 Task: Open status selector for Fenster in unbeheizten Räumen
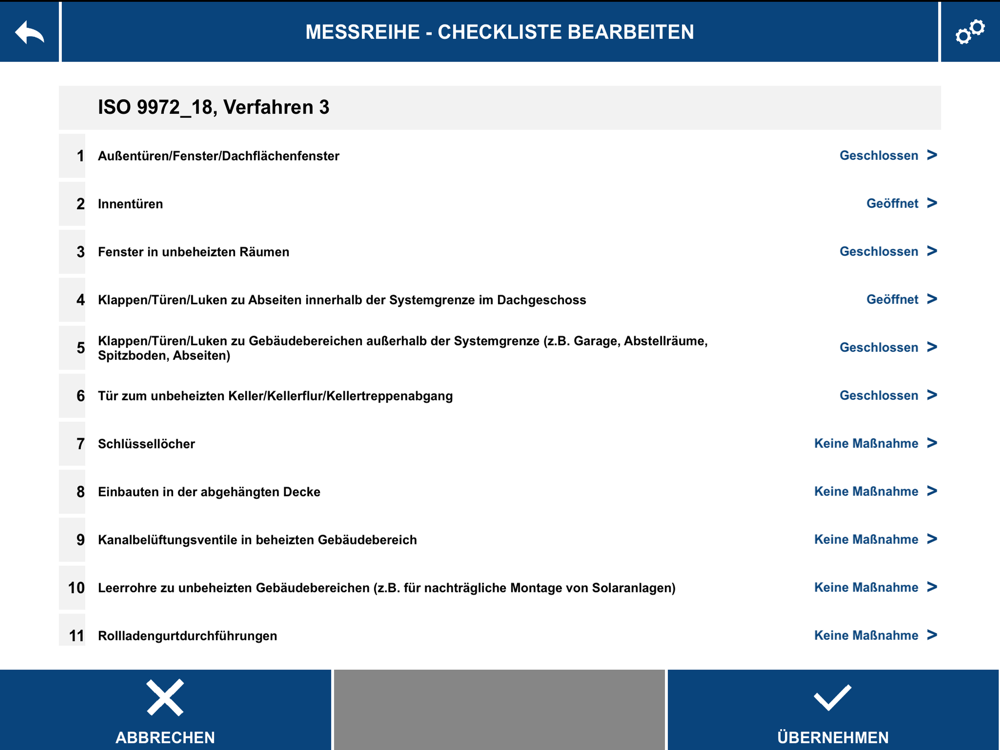click(888, 251)
